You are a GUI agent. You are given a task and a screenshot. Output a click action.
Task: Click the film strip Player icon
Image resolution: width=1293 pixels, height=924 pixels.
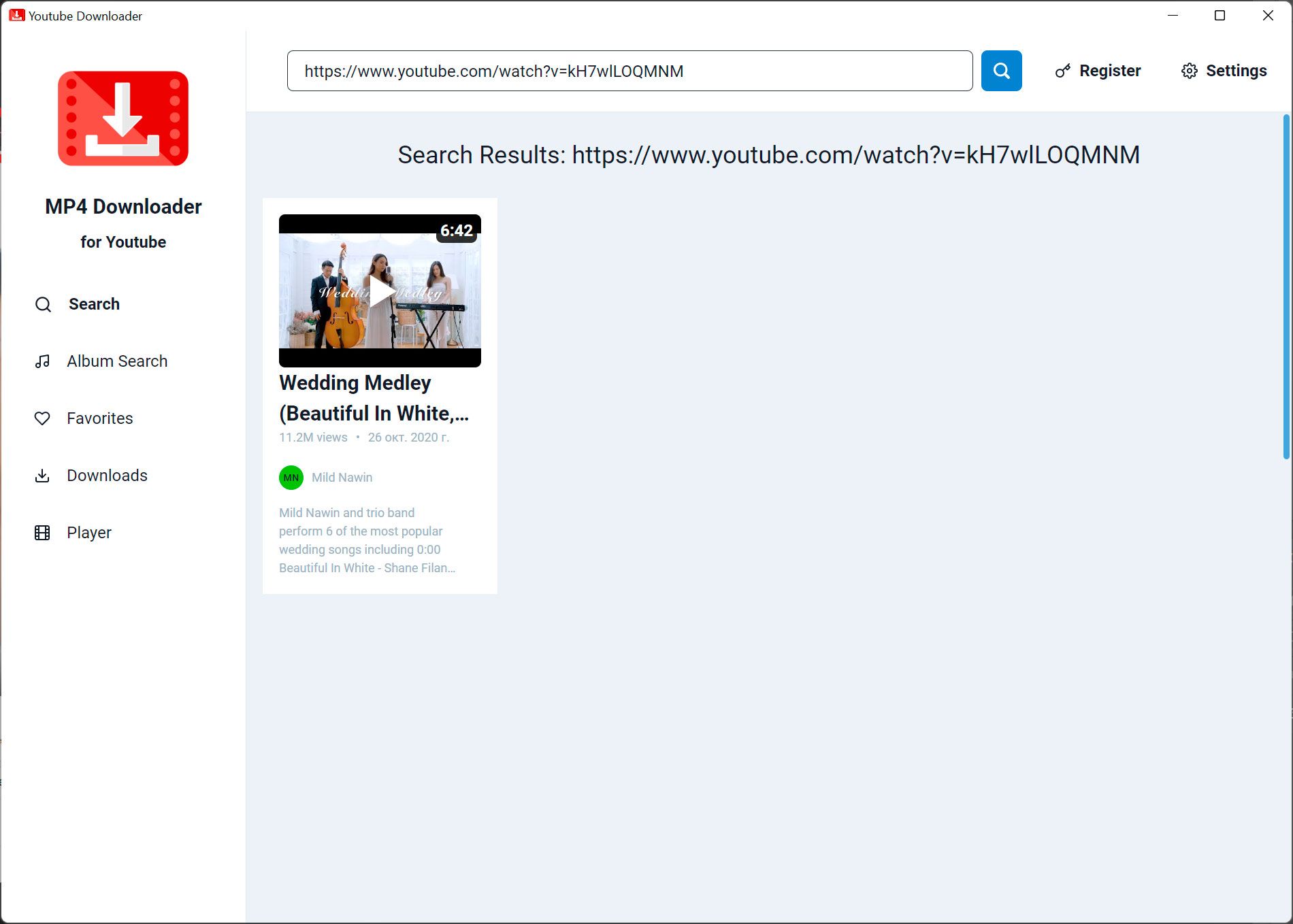coord(42,533)
